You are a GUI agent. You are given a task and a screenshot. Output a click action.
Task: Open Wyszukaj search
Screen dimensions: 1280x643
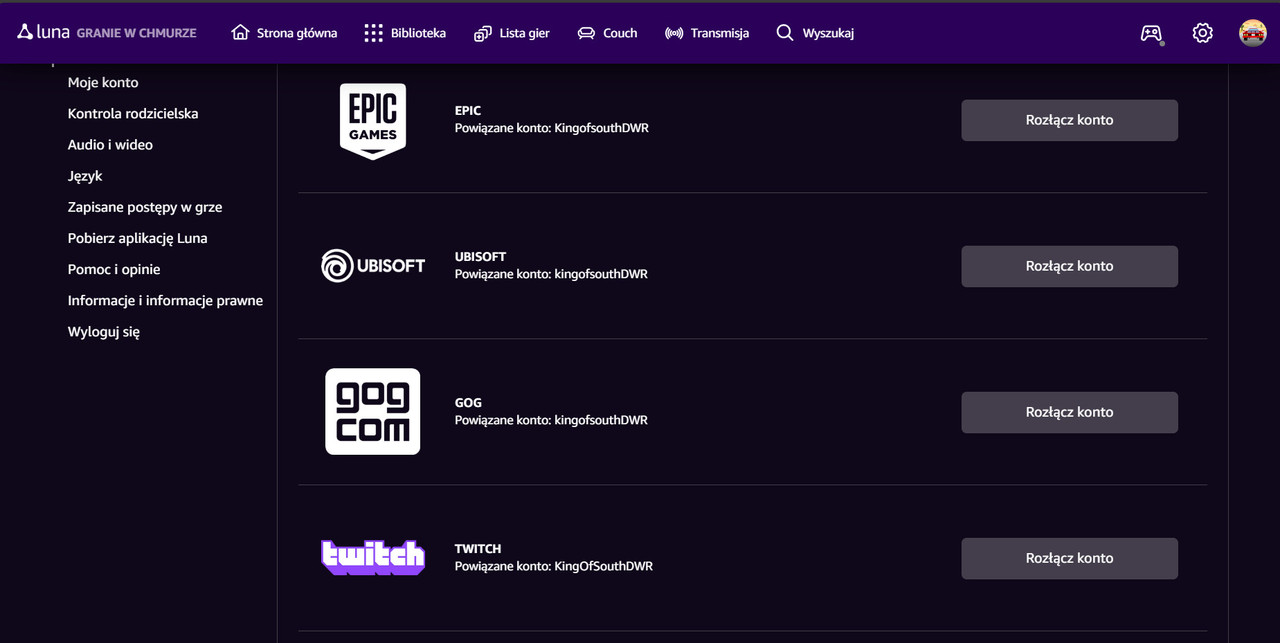point(815,33)
